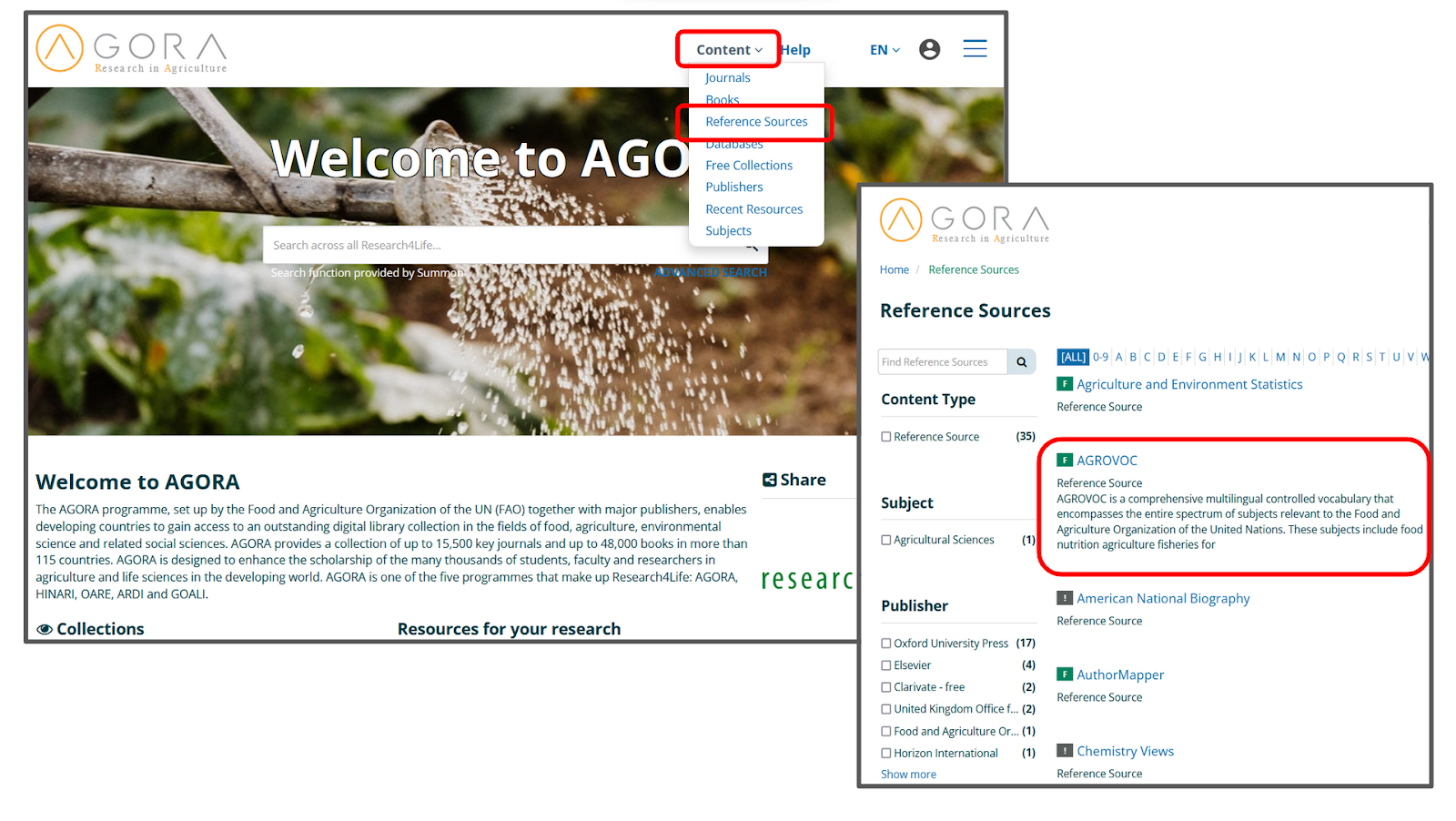
Task: Open the user account icon
Action: click(x=929, y=49)
